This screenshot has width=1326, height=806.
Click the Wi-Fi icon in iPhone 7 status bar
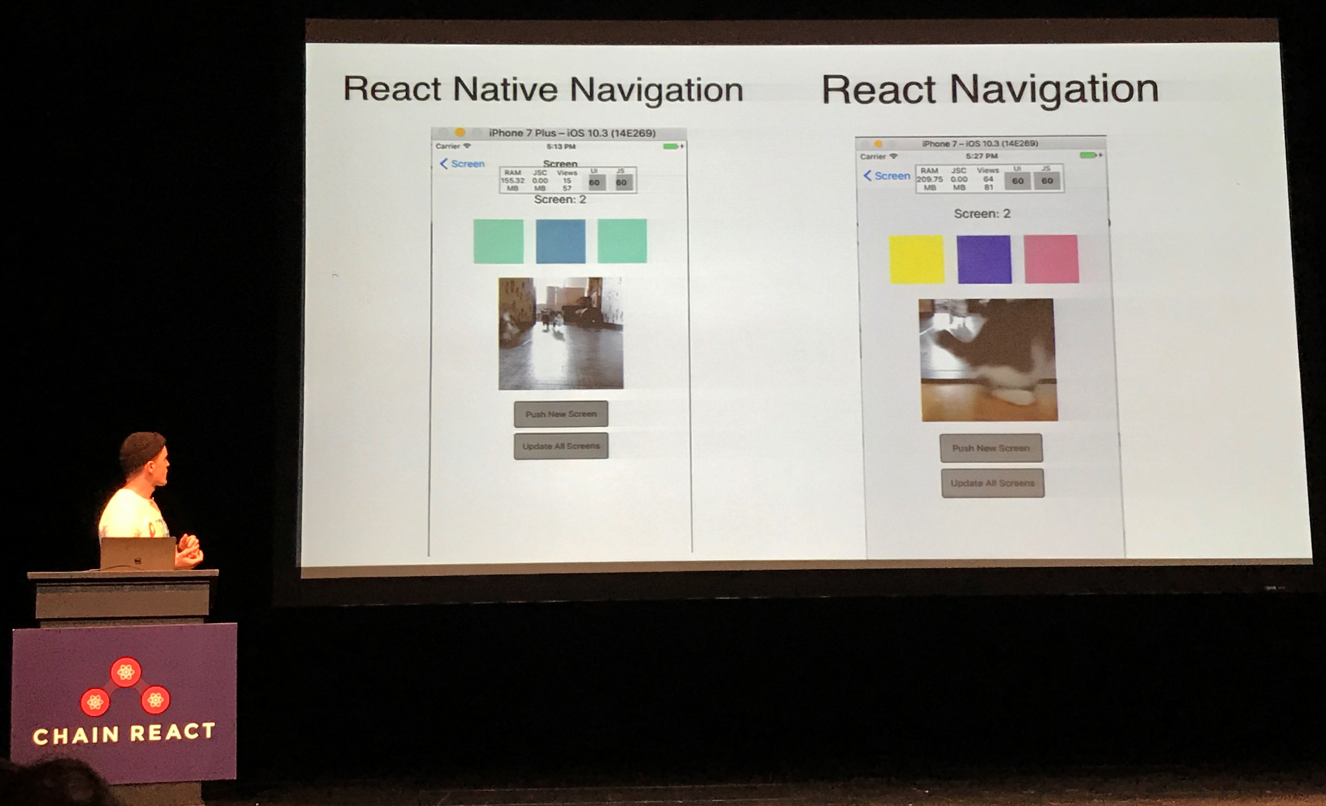[x=893, y=156]
